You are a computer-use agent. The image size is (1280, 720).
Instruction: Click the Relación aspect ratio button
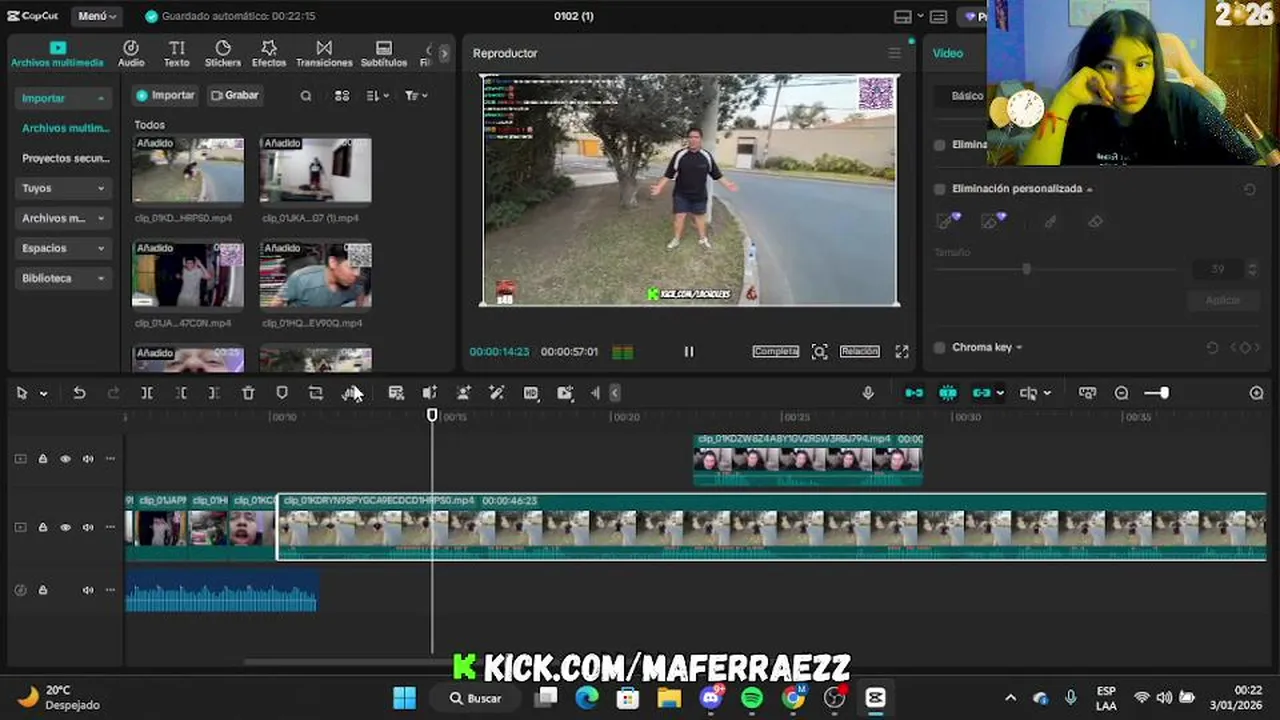[859, 351]
